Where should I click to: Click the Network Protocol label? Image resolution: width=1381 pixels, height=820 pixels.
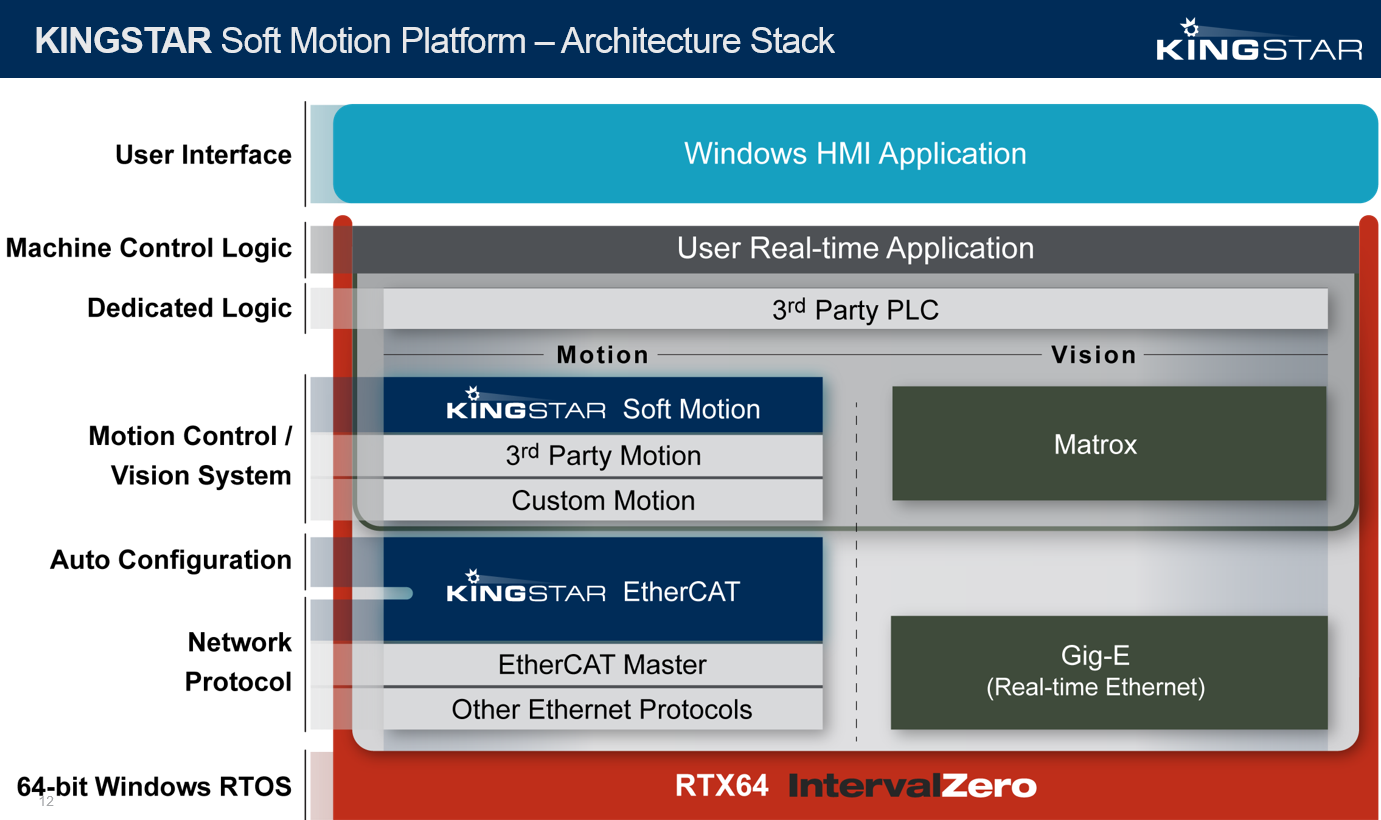(x=238, y=662)
